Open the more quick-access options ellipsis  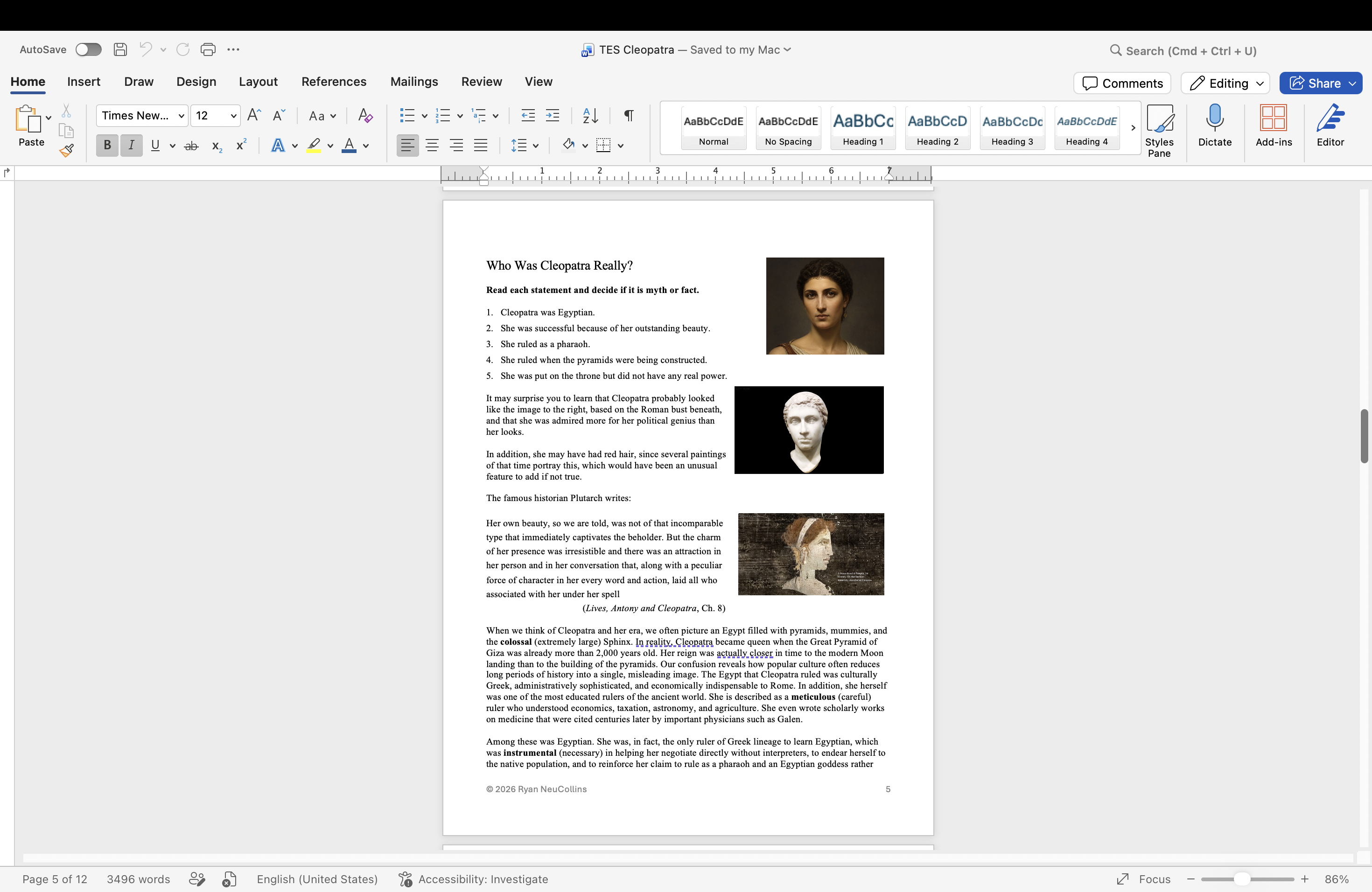coord(233,49)
